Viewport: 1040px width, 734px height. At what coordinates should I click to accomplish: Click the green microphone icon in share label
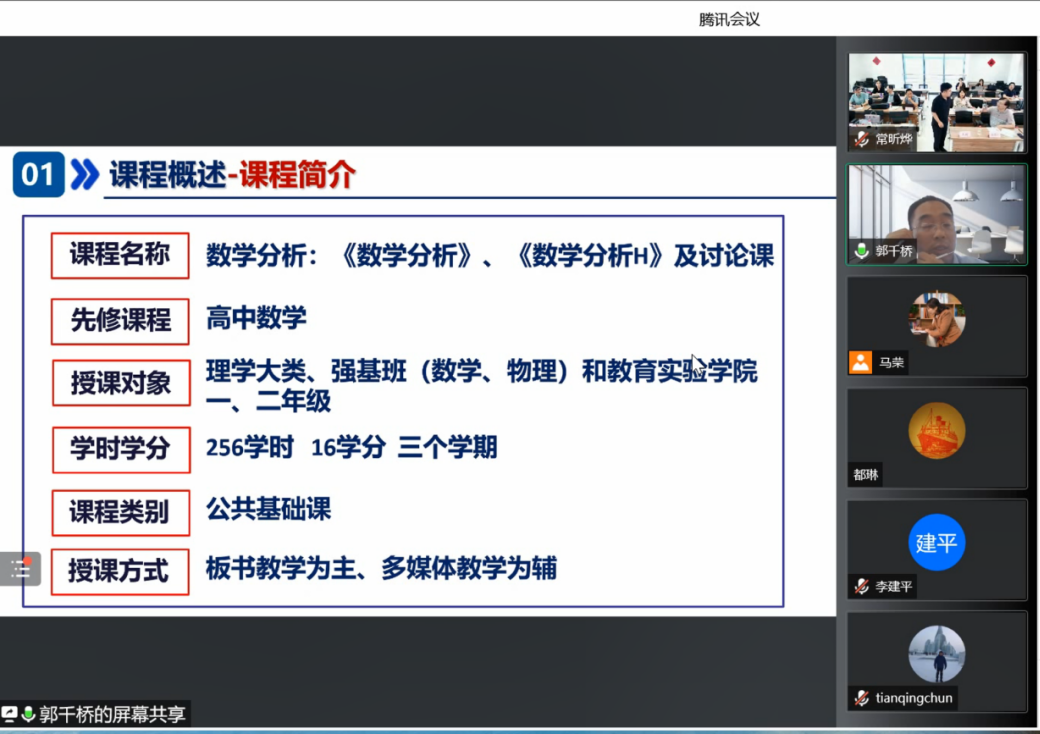click(x=28, y=714)
